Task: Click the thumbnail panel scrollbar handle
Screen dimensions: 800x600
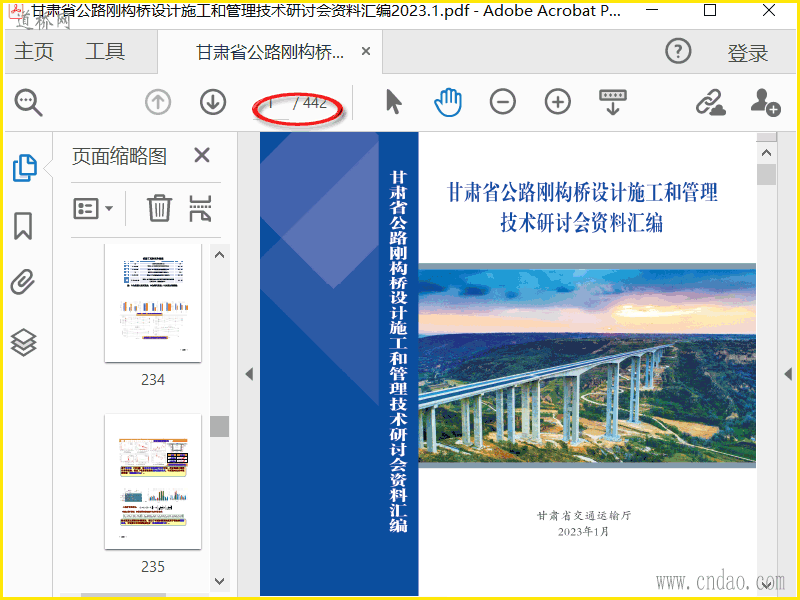Action: [x=219, y=426]
